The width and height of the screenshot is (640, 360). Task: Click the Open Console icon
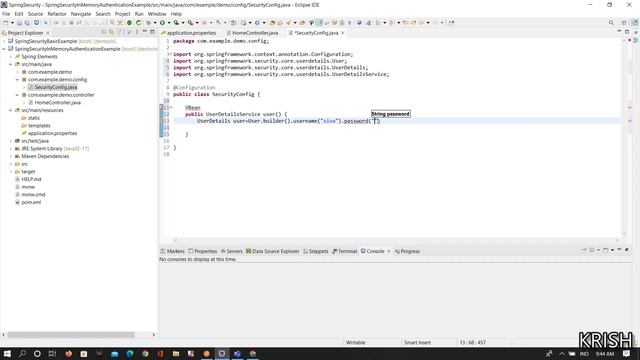(606, 250)
